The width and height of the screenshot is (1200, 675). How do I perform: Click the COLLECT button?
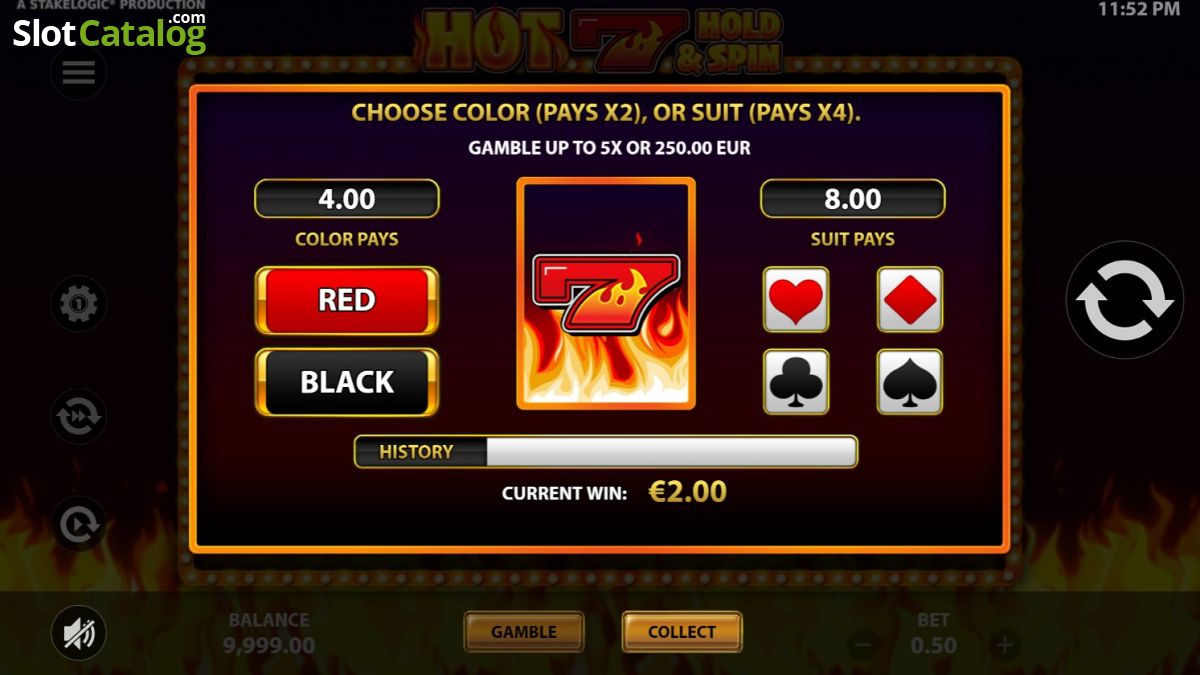pos(682,632)
